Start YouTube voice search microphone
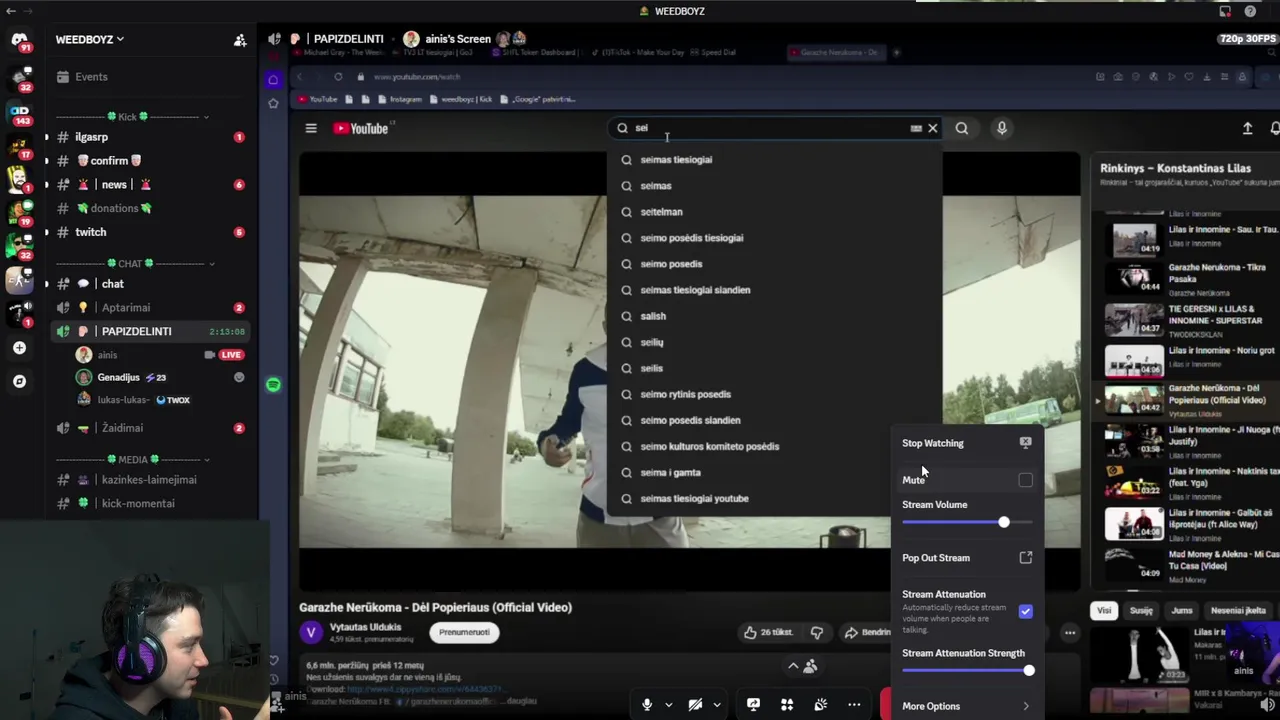The image size is (1280, 720). point(1001,128)
